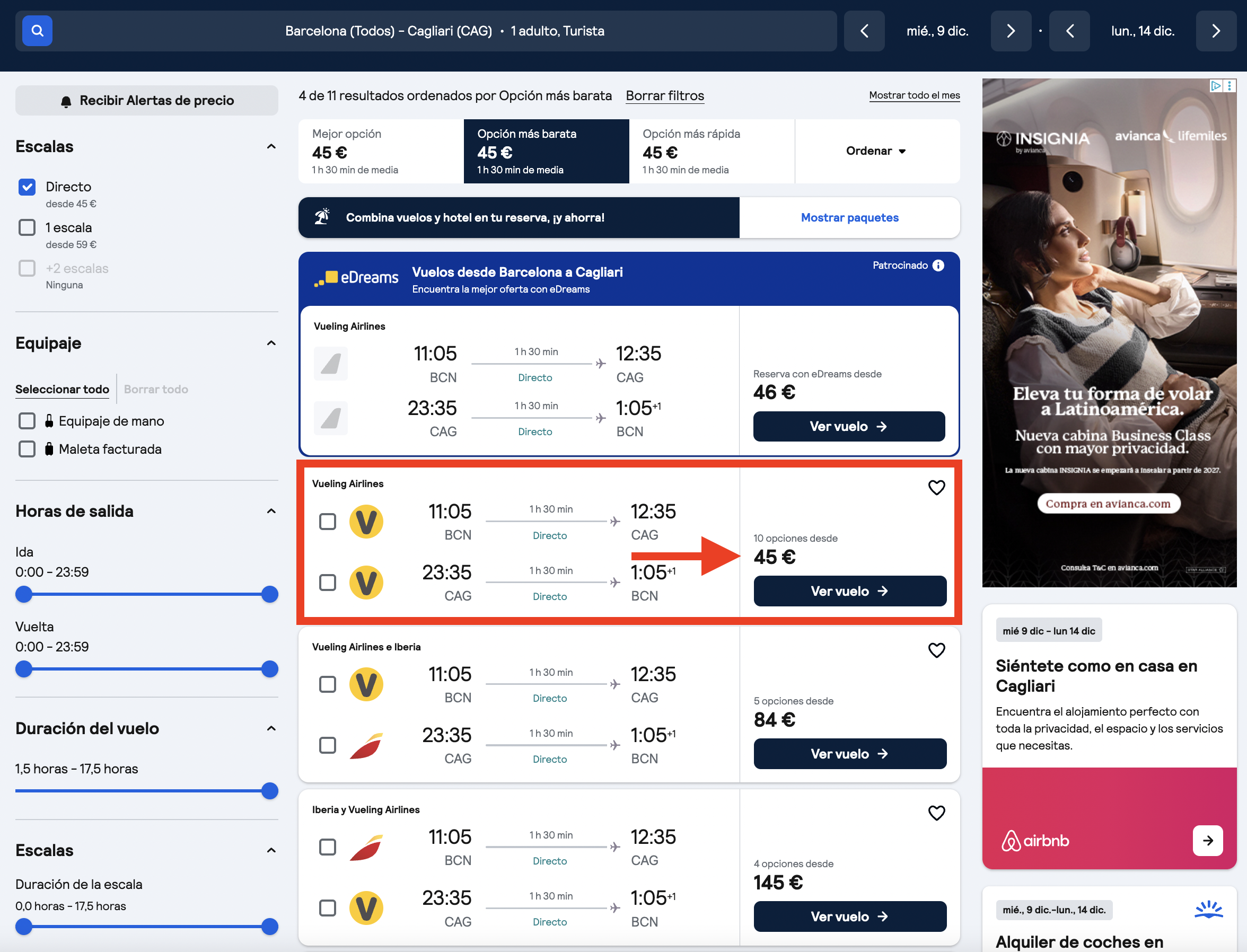Select return 23:35 Iberia flight in 84 € card
The image size is (1247, 952).
click(328, 745)
